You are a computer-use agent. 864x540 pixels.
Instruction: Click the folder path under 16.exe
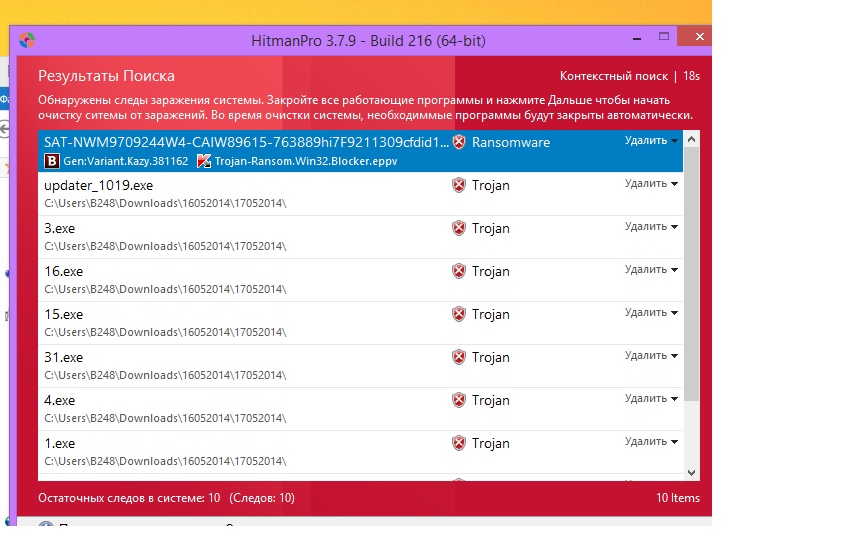pos(165,289)
